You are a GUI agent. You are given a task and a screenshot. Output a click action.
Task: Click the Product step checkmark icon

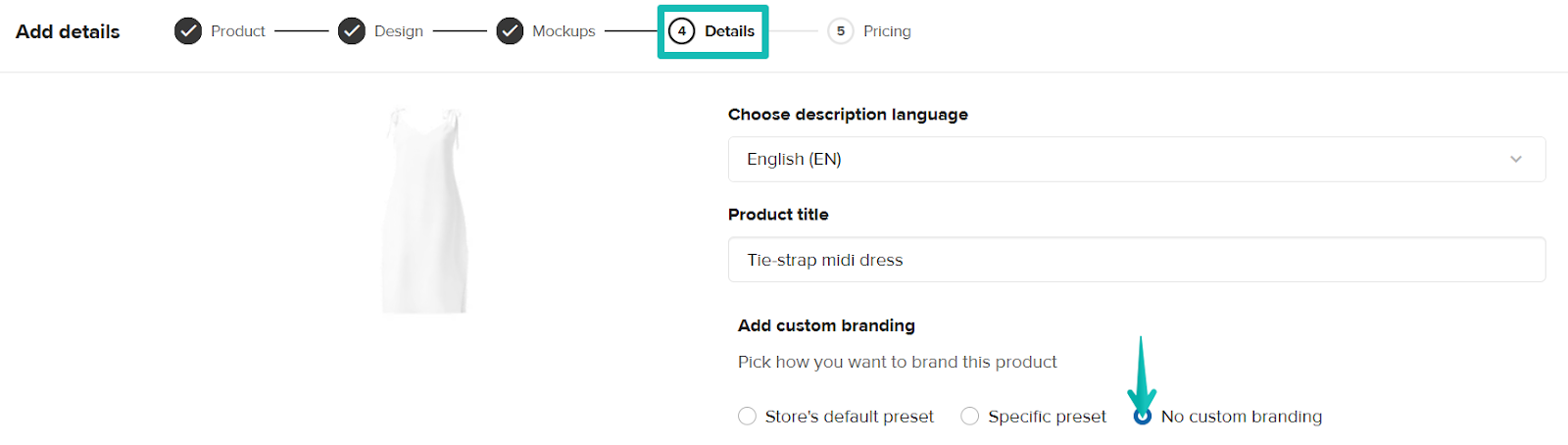point(187,31)
